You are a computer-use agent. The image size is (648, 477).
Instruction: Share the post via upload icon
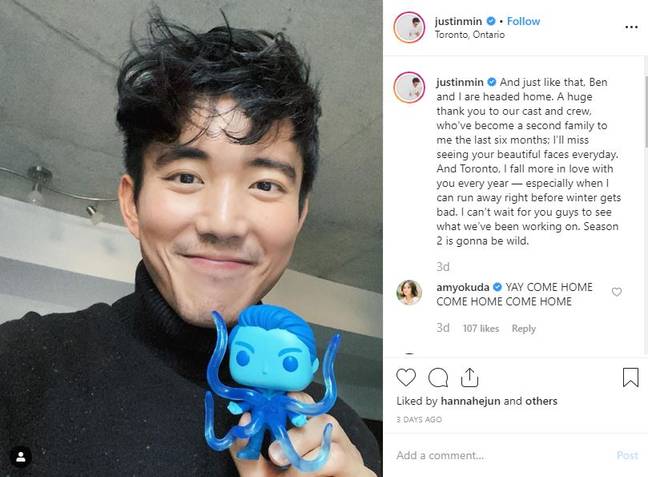pos(469,377)
